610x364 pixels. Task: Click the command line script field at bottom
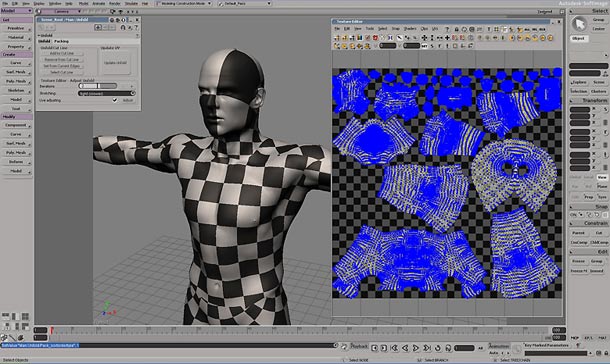[167, 345]
